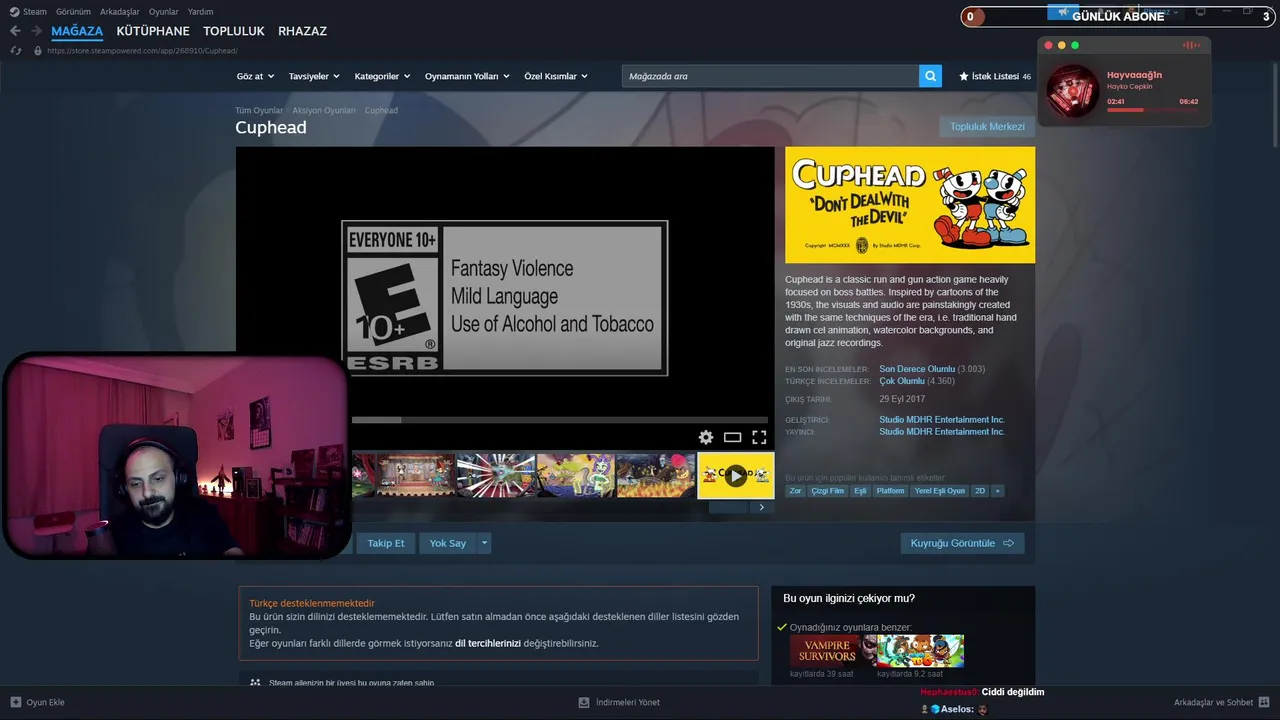Screen dimensions: 1280x720
Task: Open Aksiyon Oyunları breadcrumb link
Action: pos(324,110)
